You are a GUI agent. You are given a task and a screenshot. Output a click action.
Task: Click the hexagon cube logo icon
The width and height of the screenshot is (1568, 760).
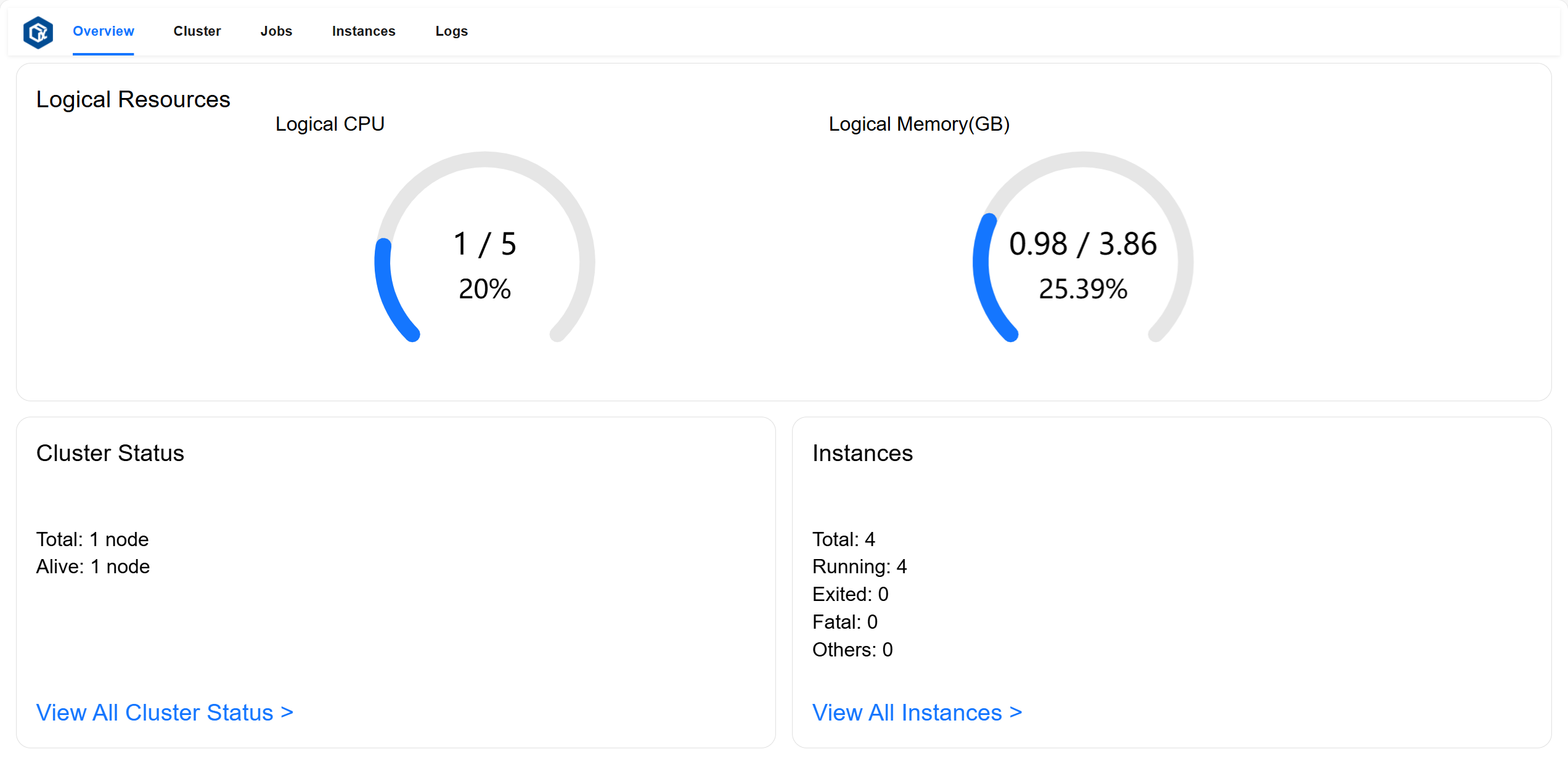[38, 32]
